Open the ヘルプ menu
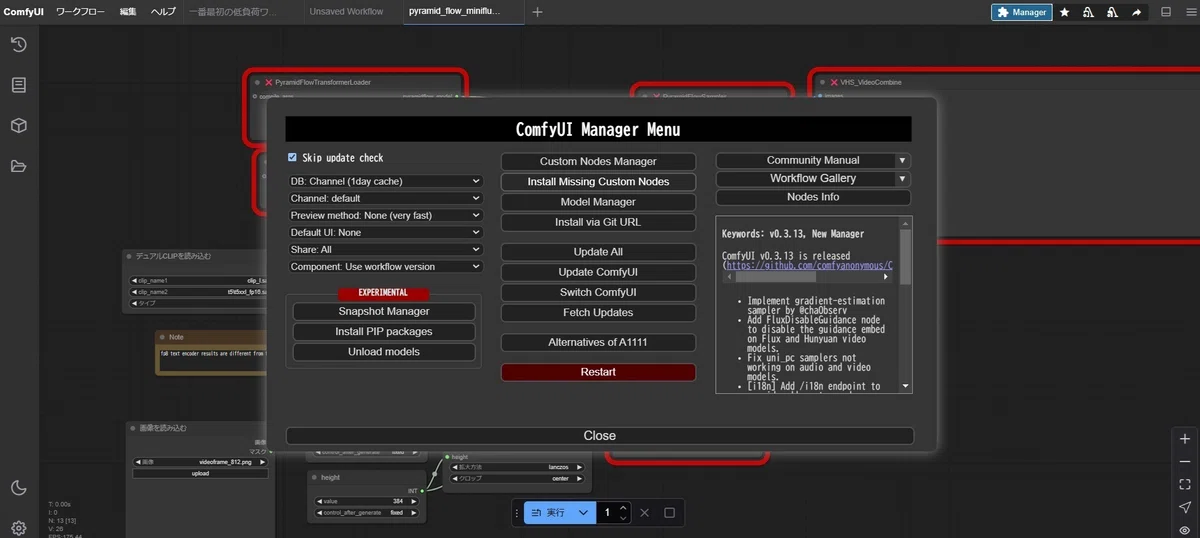This screenshot has width=1200, height=538. pos(163,12)
